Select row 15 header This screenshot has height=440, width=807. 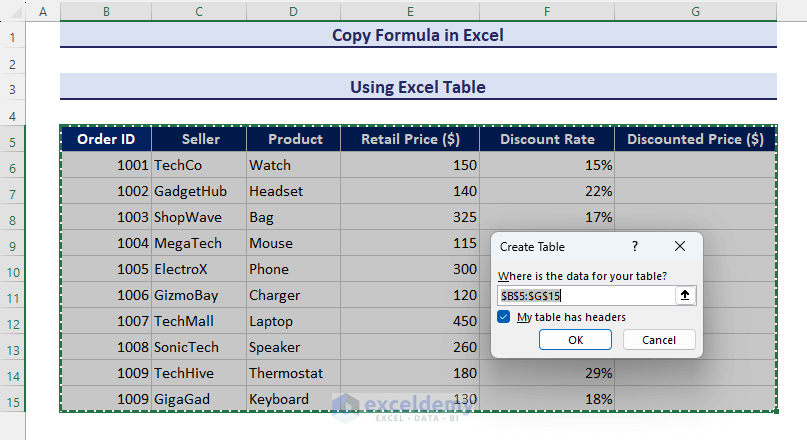point(13,399)
